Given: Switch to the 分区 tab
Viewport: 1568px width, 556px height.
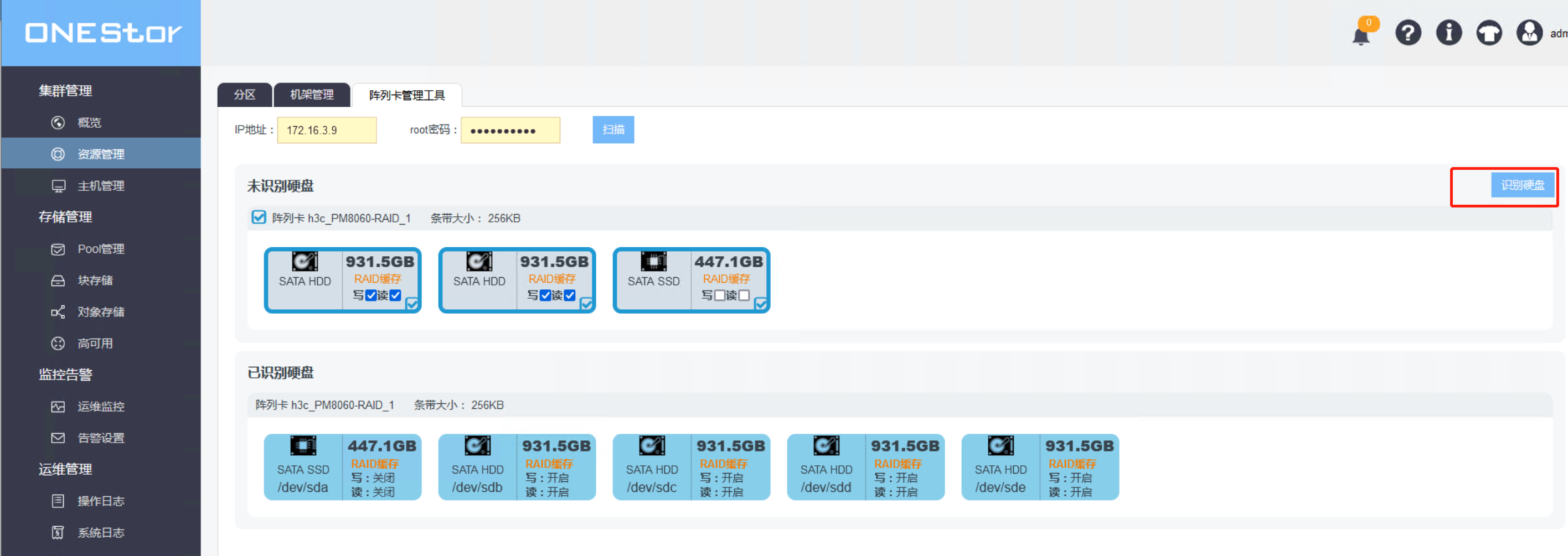Looking at the screenshot, I should [245, 95].
